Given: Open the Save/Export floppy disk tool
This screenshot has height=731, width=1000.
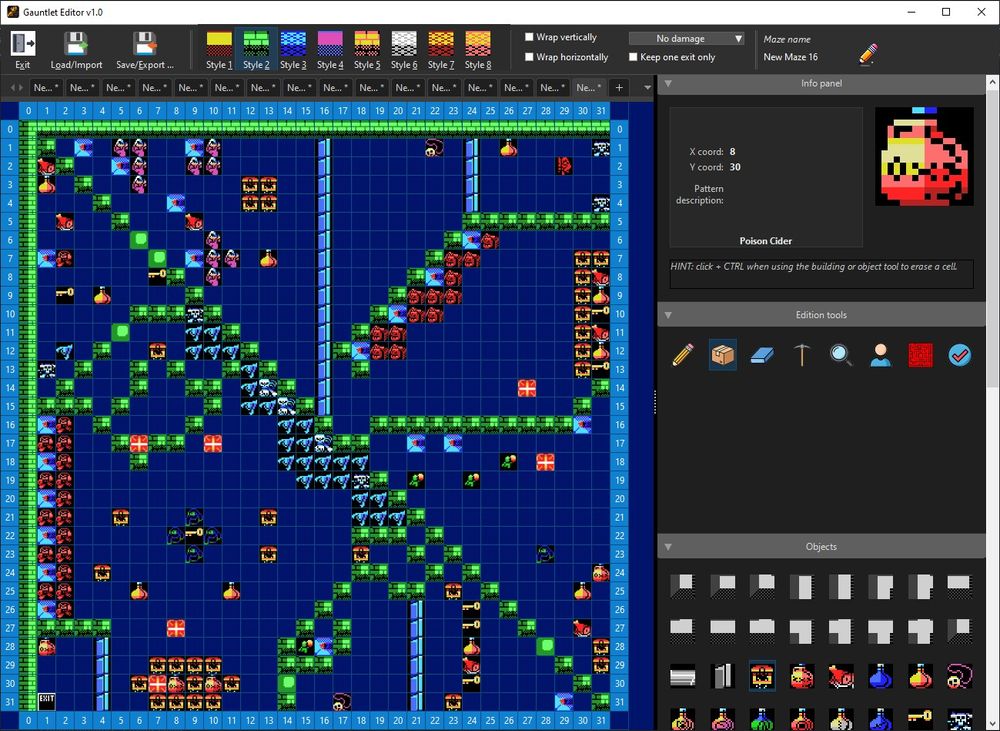Looking at the screenshot, I should (x=145, y=44).
